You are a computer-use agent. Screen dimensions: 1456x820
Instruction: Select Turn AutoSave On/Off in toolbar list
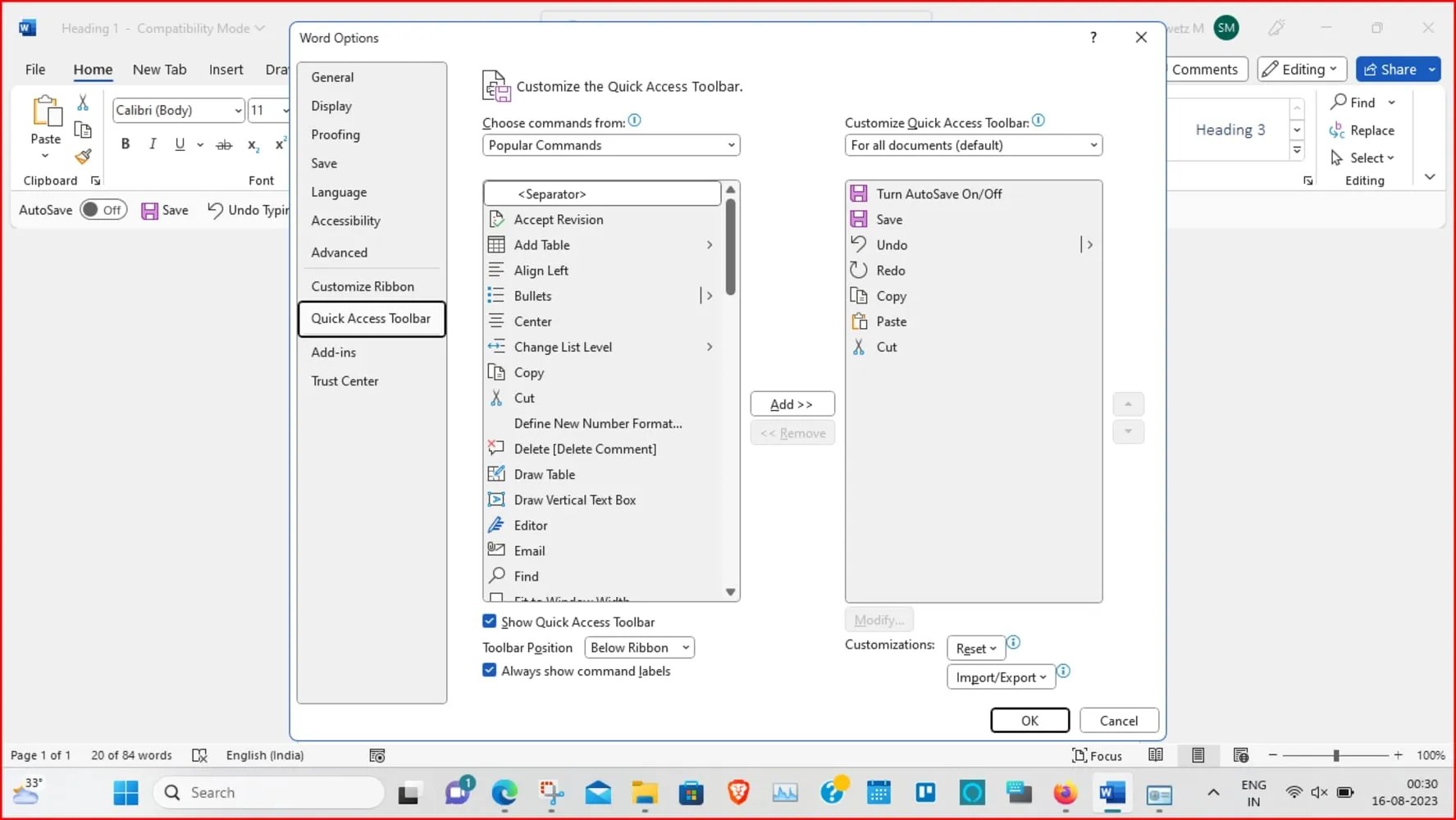coord(938,194)
